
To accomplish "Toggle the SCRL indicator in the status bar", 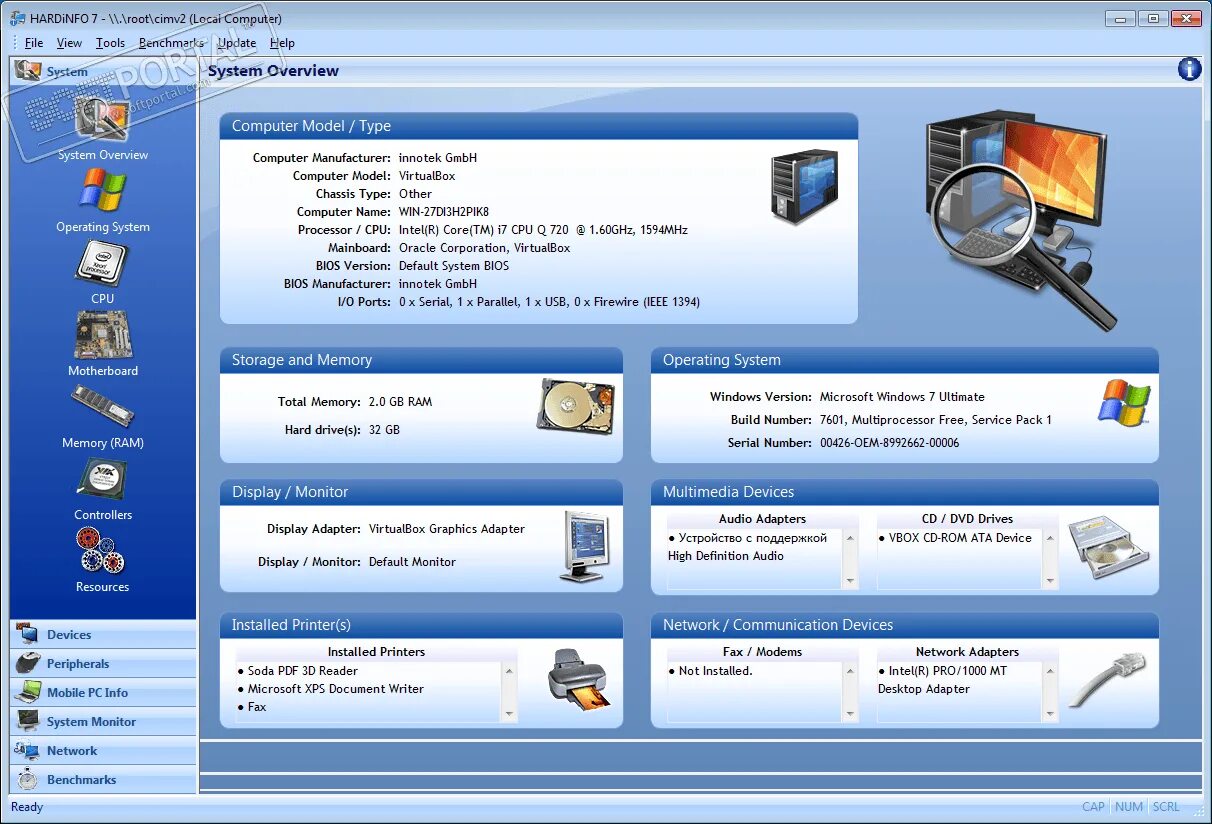I will 1165,806.
